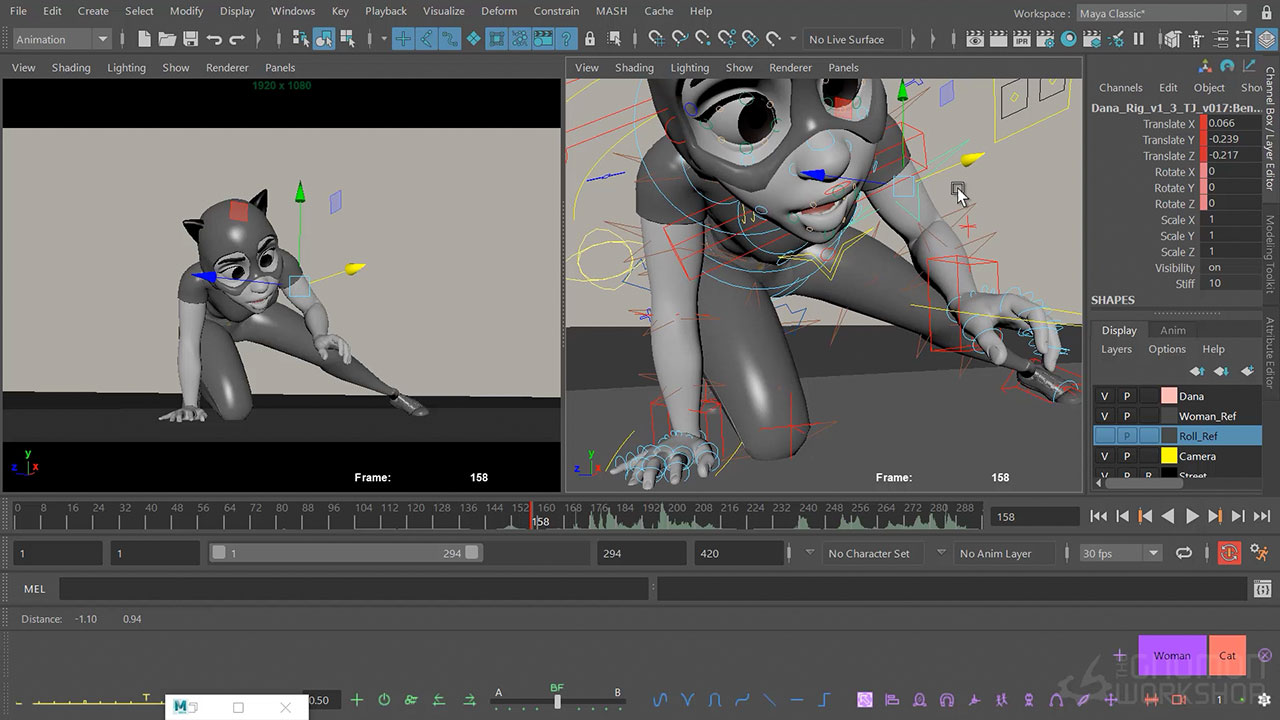Click the purple Woman button
1280x720 pixels.
[1172, 656]
